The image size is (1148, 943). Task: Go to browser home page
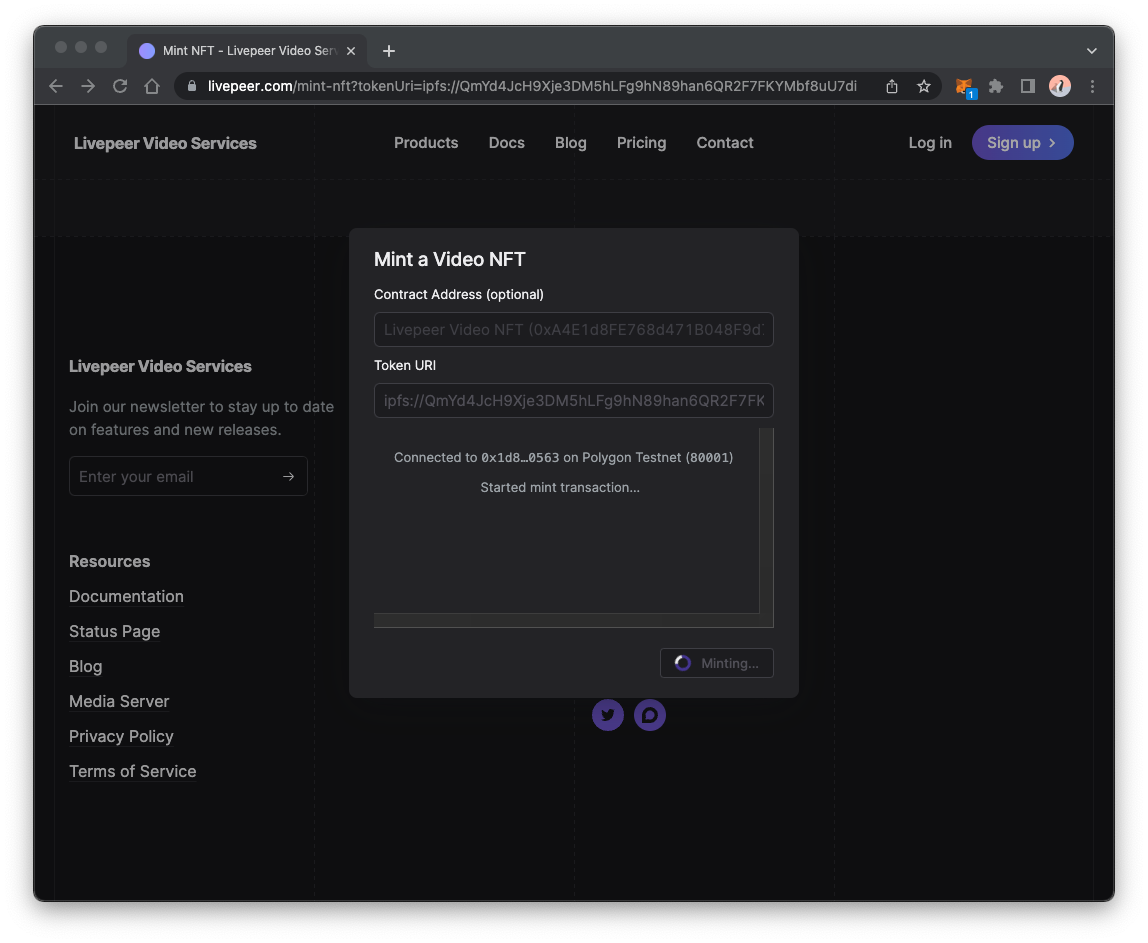152,86
